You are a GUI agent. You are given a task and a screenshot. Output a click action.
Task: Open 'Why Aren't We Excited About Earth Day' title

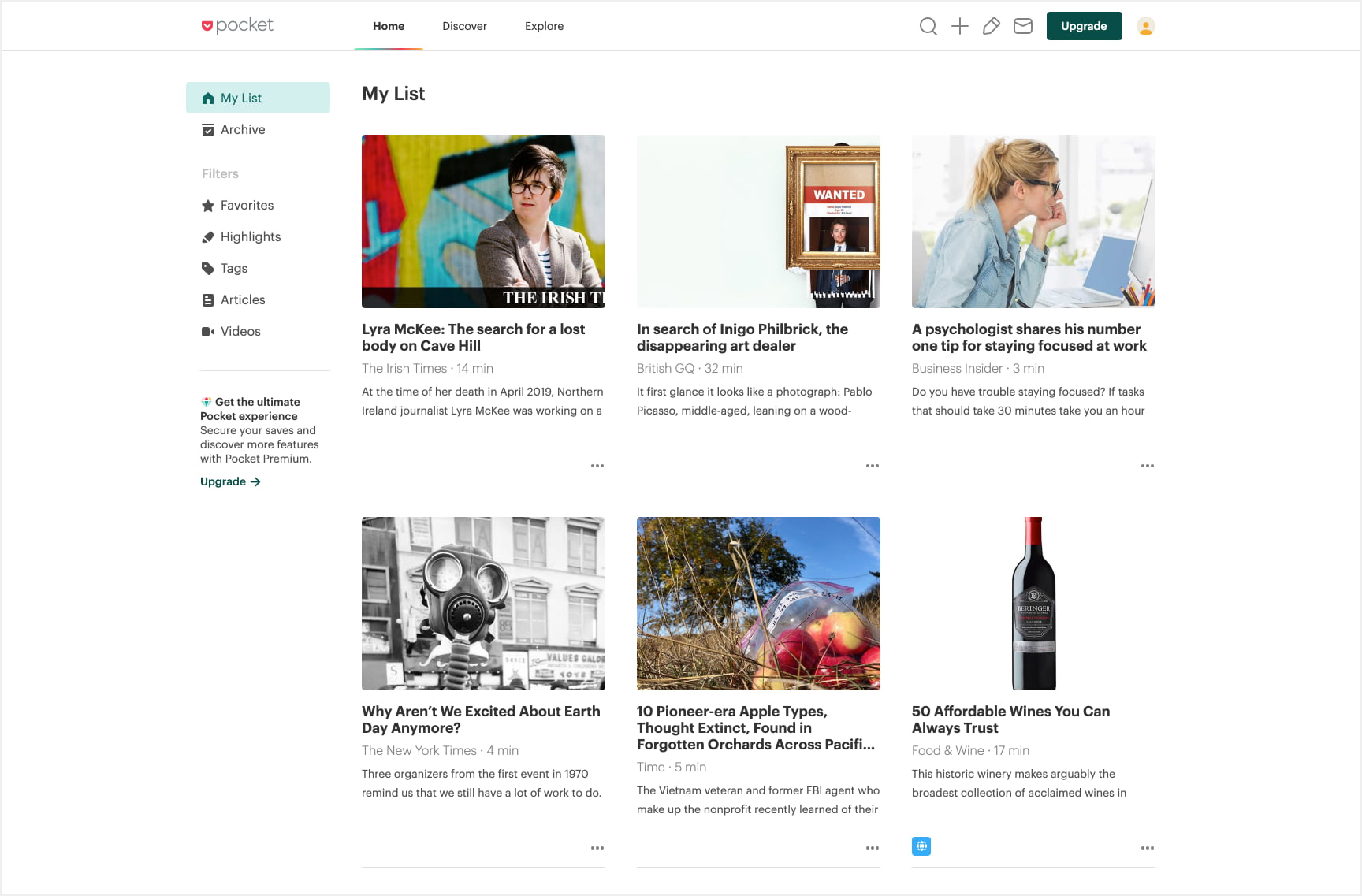481,719
